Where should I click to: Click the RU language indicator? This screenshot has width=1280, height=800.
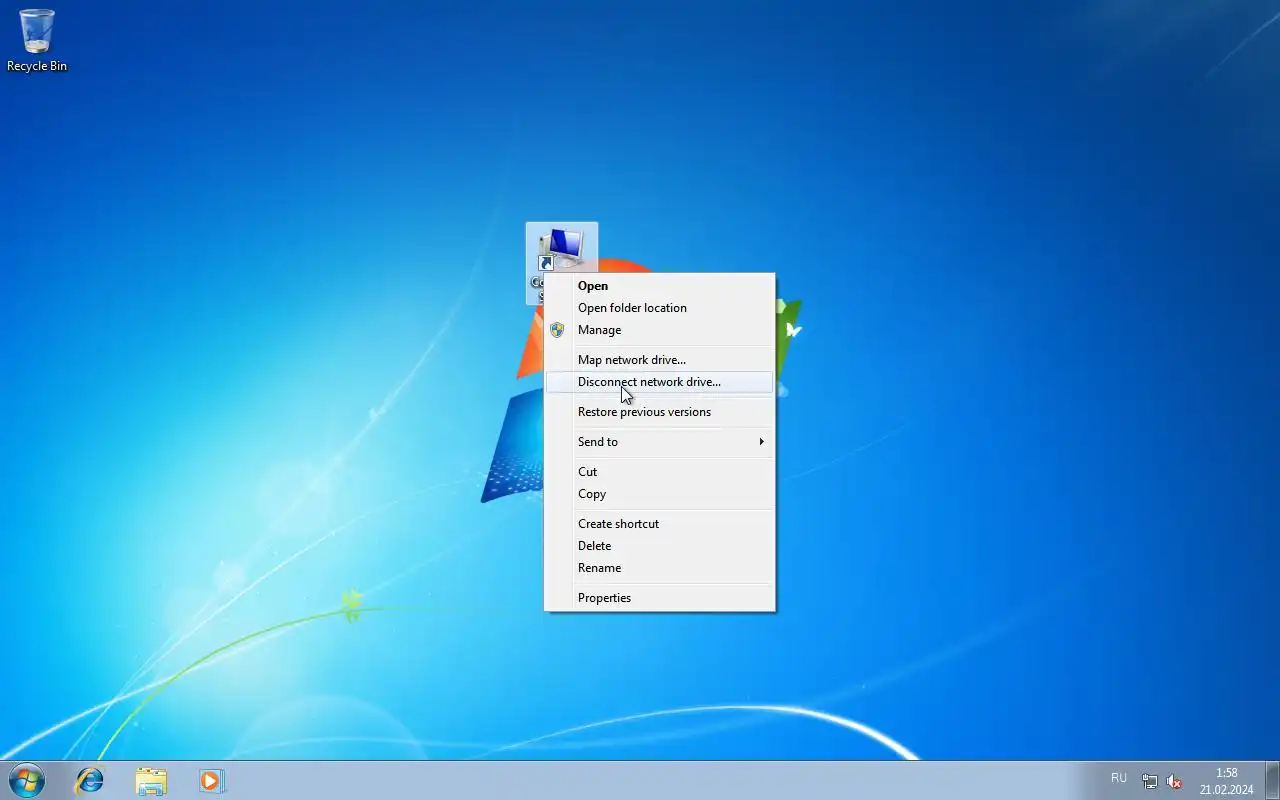1119,778
